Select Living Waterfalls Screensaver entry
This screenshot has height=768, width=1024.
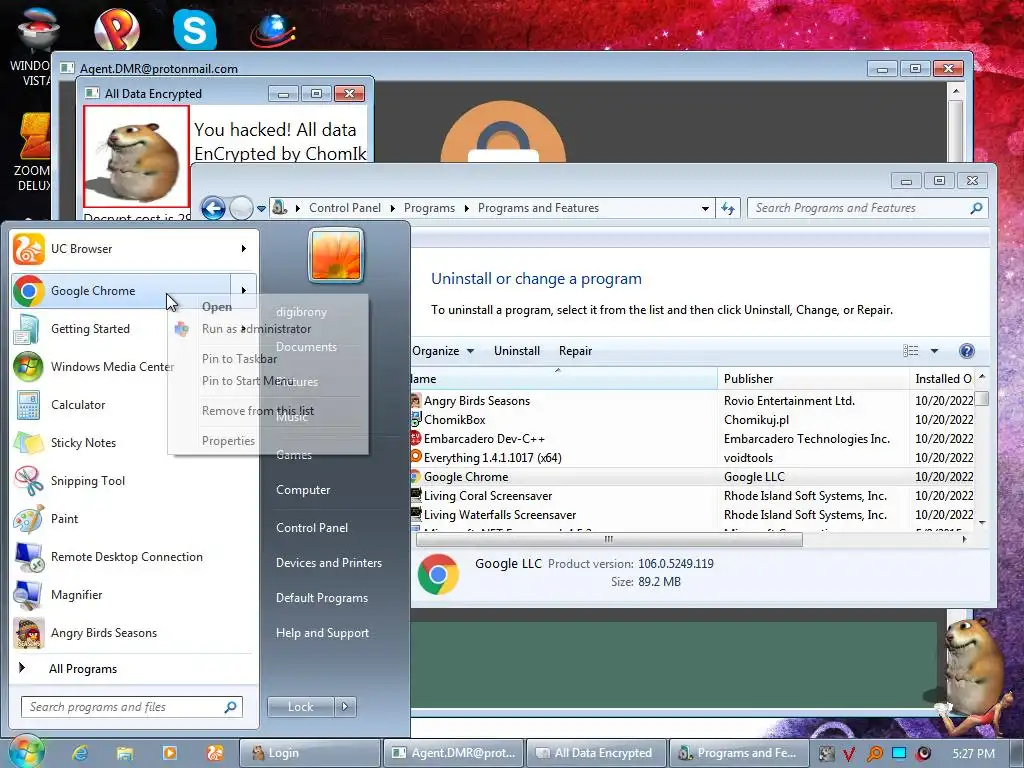(x=692, y=515)
